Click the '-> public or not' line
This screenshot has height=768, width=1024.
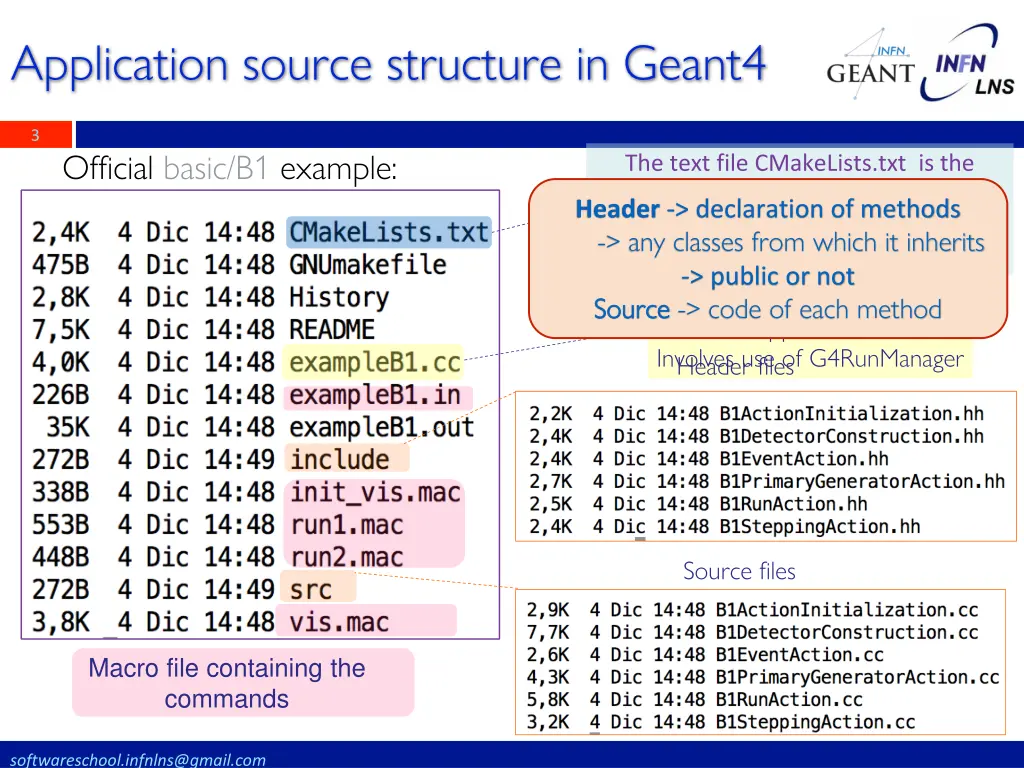click(767, 276)
